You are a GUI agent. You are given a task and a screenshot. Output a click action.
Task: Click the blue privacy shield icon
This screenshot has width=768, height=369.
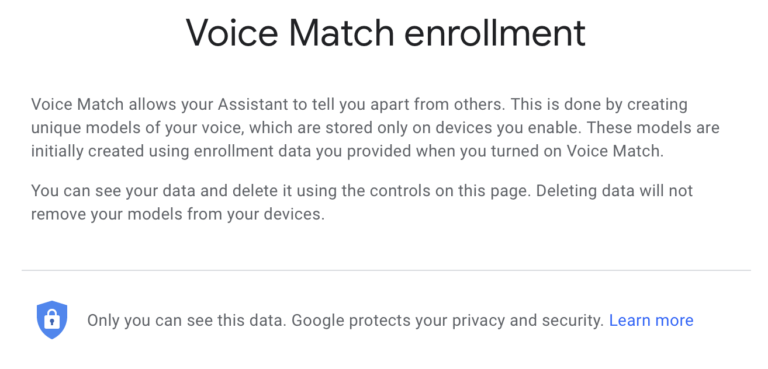[52, 320]
